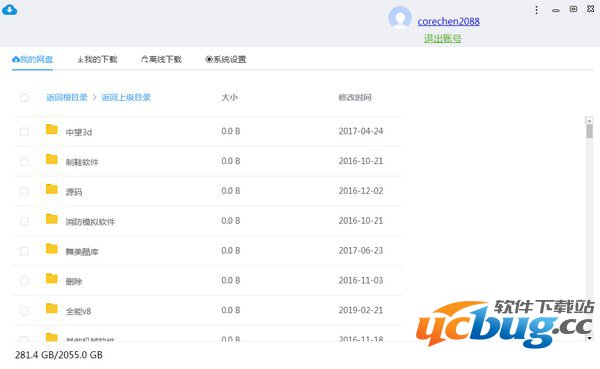The width and height of the screenshot is (600, 369).
Task: Click 退出账号 to log out
Action: click(442, 38)
